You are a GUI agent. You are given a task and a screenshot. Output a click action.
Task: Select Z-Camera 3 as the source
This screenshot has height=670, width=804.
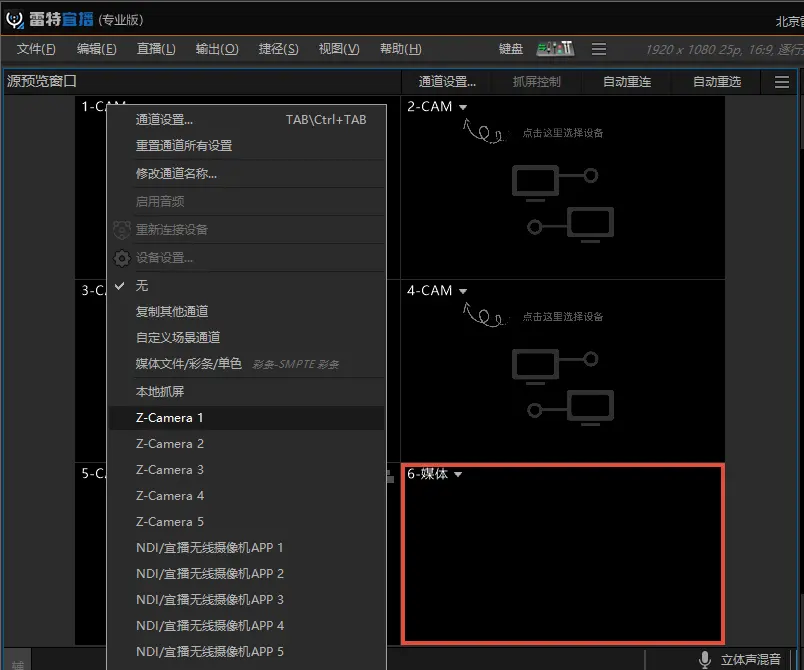pyautogui.click(x=247, y=470)
